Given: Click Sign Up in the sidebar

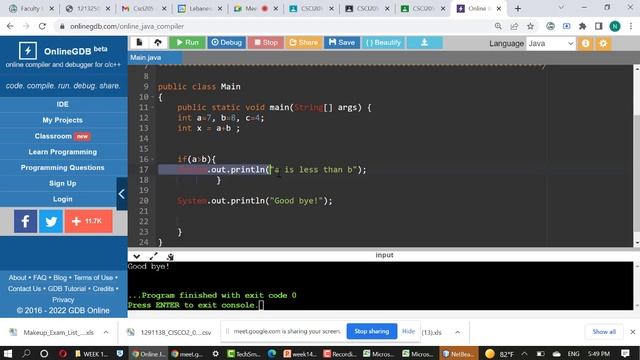Looking at the screenshot, I should pyautogui.click(x=63, y=183).
